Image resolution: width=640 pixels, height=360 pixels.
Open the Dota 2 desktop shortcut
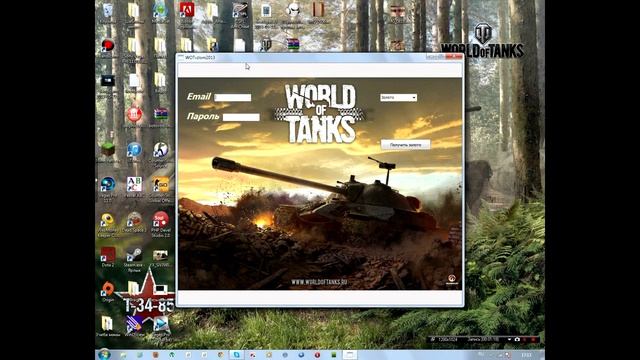pyautogui.click(x=108, y=255)
